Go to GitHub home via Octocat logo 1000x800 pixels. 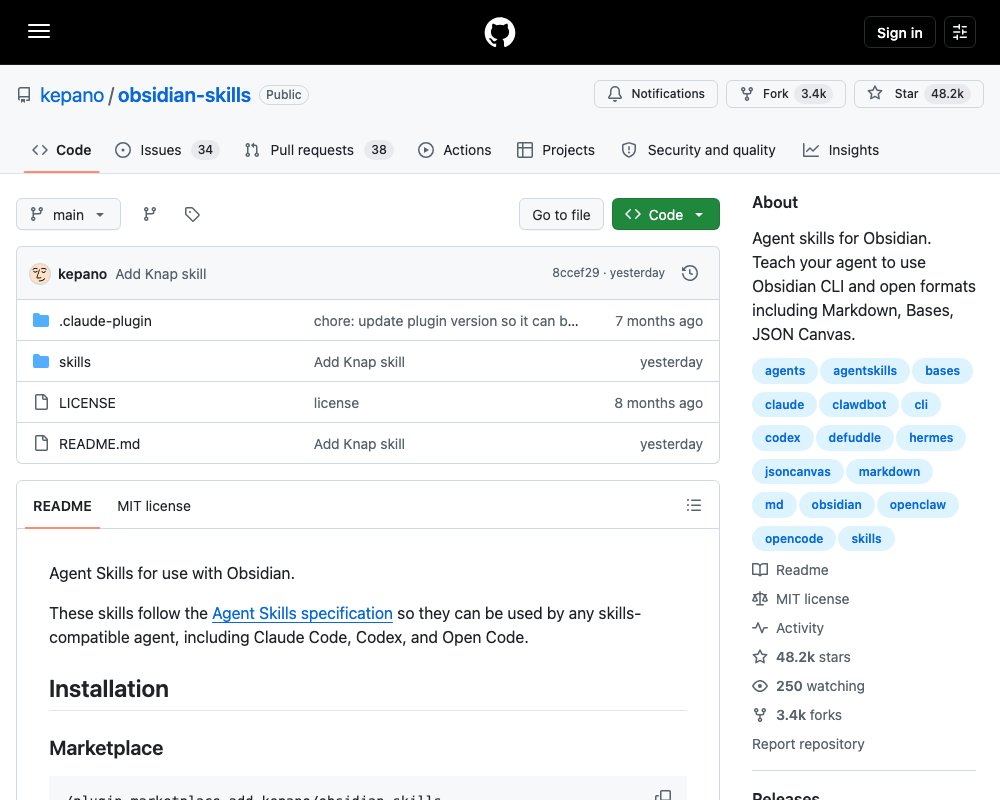tap(500, 32)
